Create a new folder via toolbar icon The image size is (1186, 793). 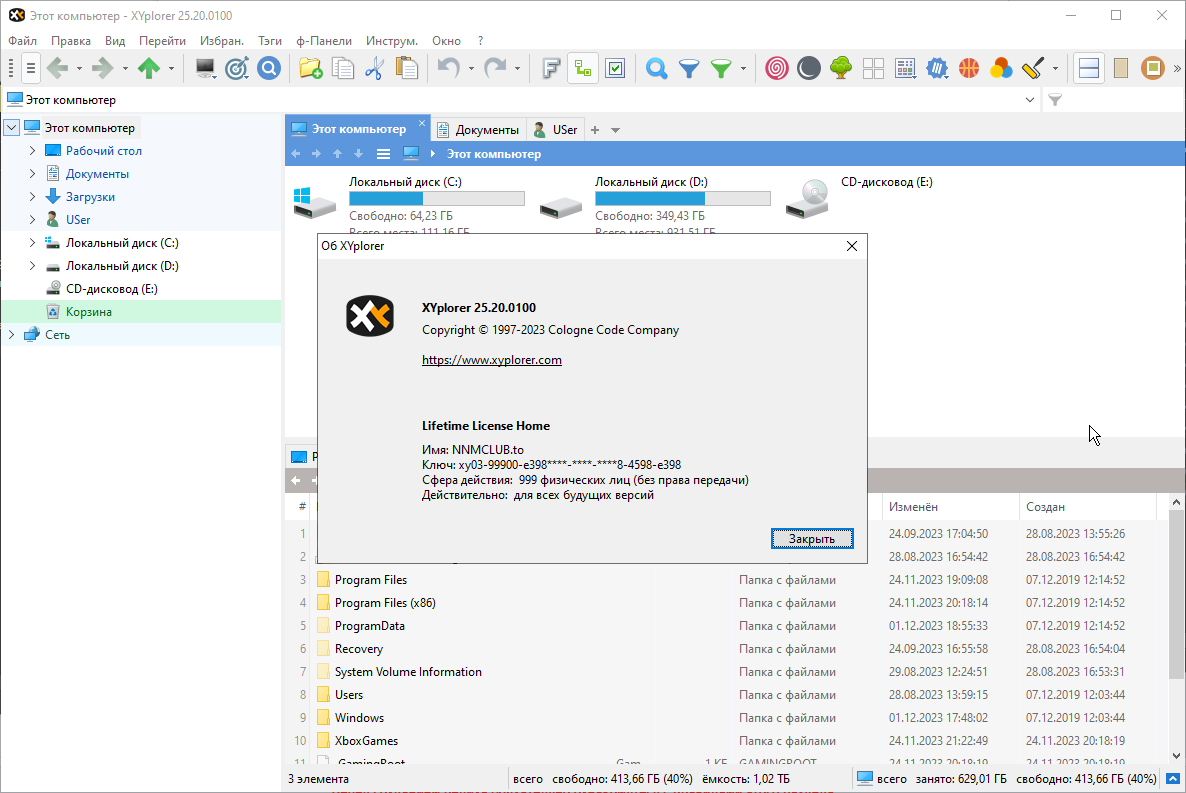(x=311, y=68)
